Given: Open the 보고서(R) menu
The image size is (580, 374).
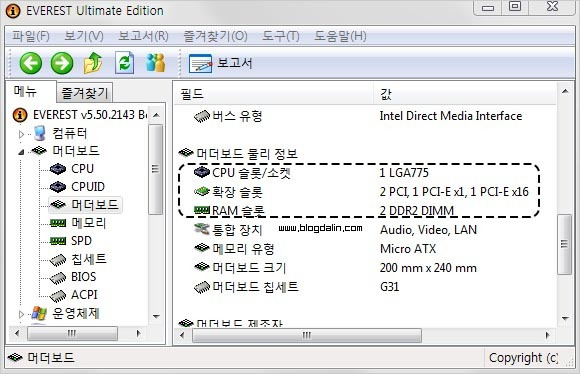Looking at the screenshot, I should click(143, 36).
